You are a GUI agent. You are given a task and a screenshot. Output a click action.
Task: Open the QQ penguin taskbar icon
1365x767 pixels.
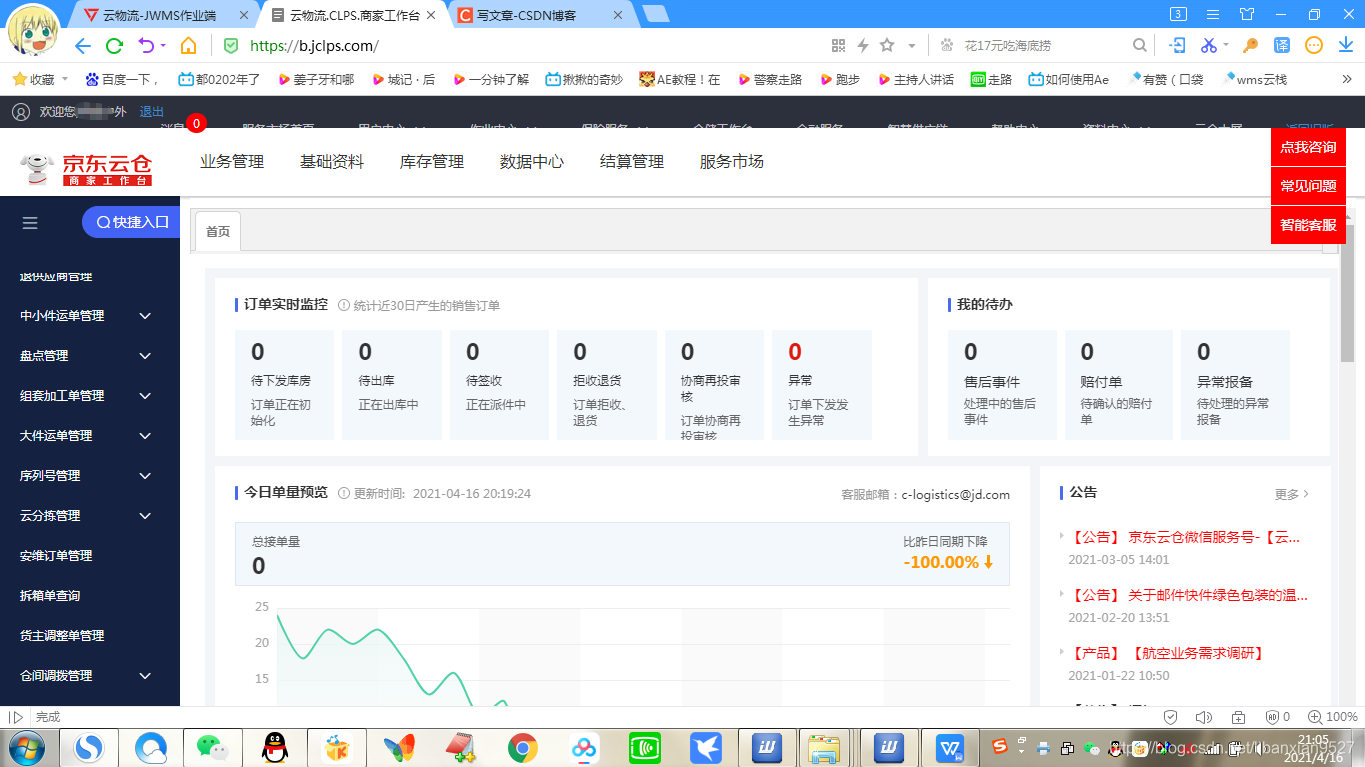(274, 747)
